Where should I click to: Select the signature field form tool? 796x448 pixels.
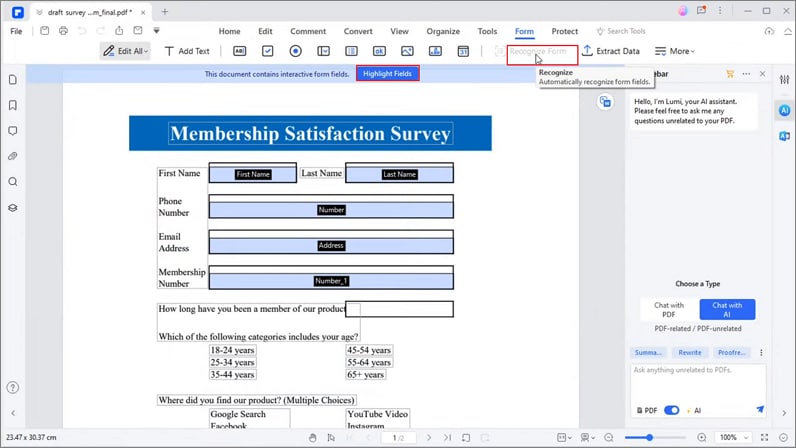click(x=435, y=51)
